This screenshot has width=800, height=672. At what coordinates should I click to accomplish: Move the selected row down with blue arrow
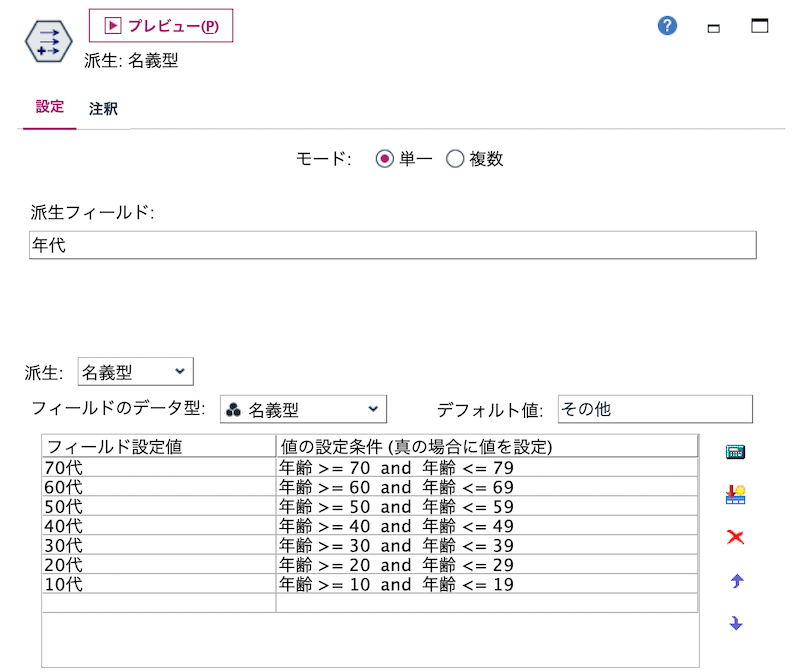click(x=733, y=622)
